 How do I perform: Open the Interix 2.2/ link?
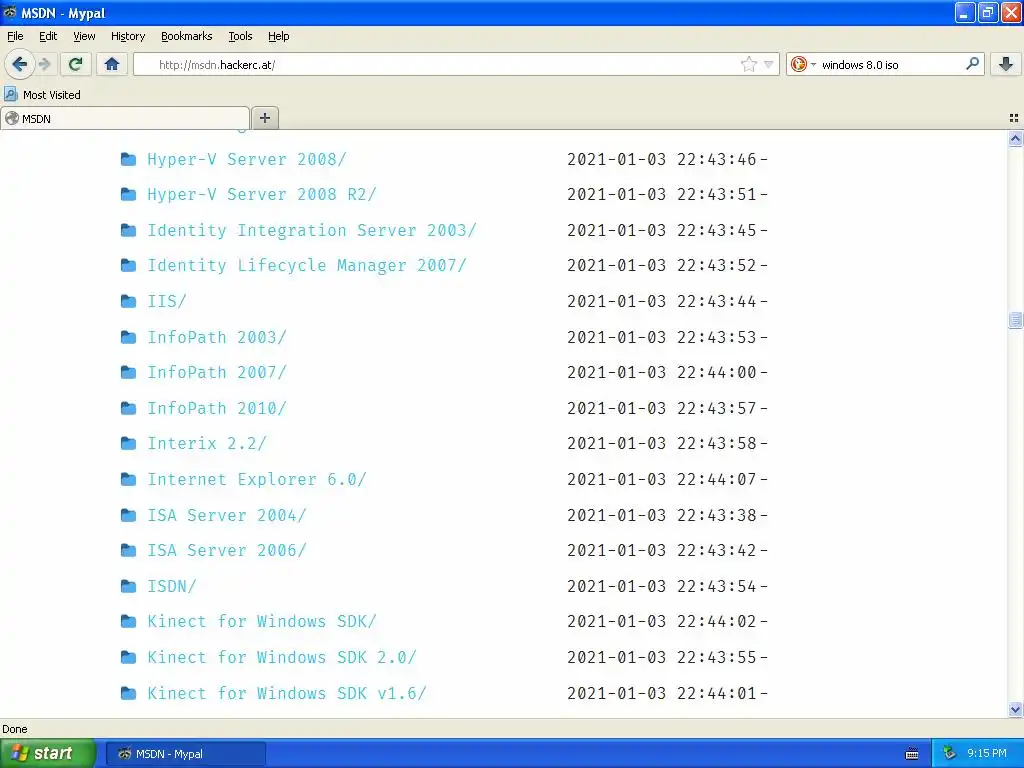click(206, 443)
